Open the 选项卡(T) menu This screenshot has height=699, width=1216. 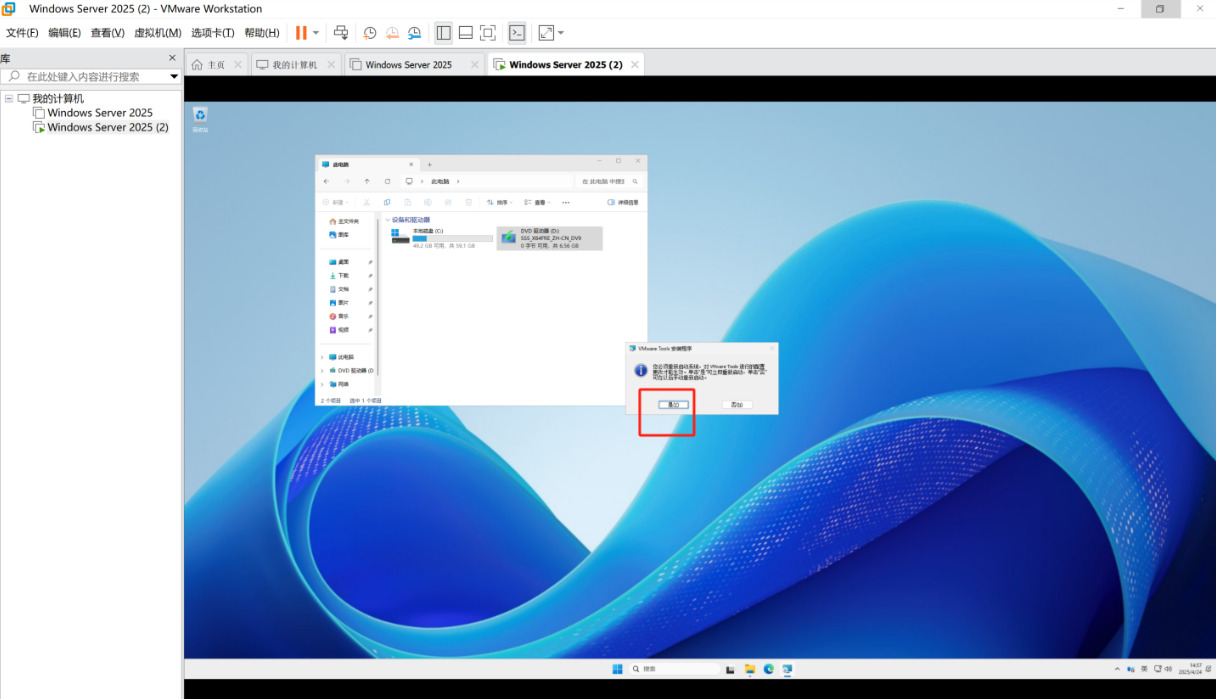click(213, 33)
